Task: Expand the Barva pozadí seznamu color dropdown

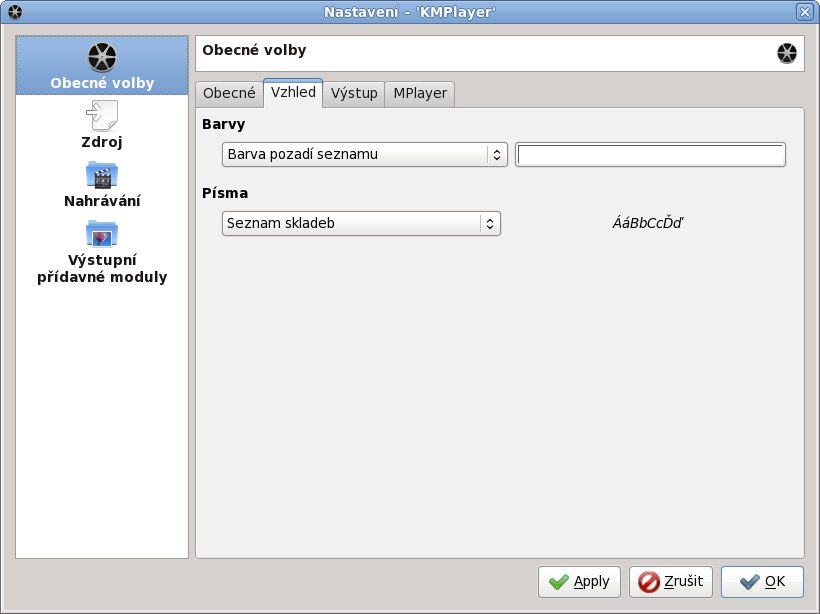Action: coord(364,154)
